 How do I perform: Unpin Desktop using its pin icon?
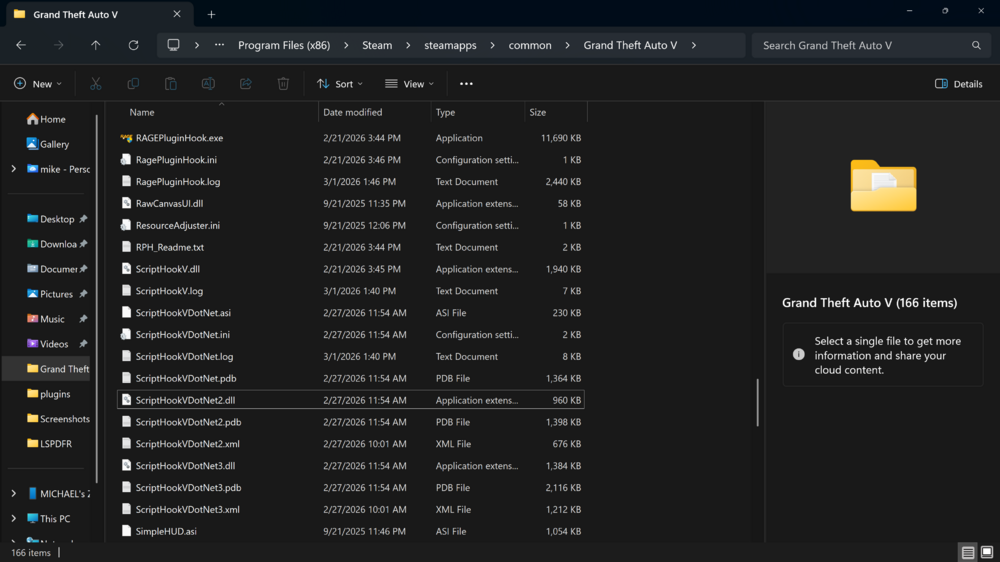pyautogui.click(x=83, y=219)
